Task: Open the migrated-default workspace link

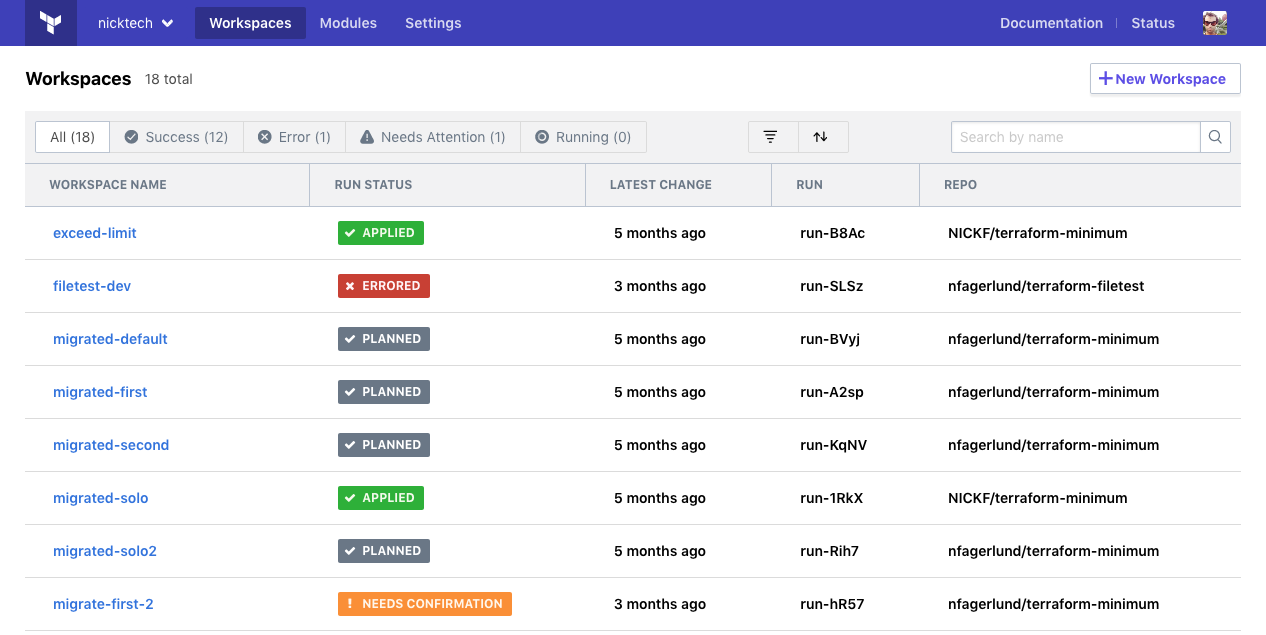Action: click(110, 339)
